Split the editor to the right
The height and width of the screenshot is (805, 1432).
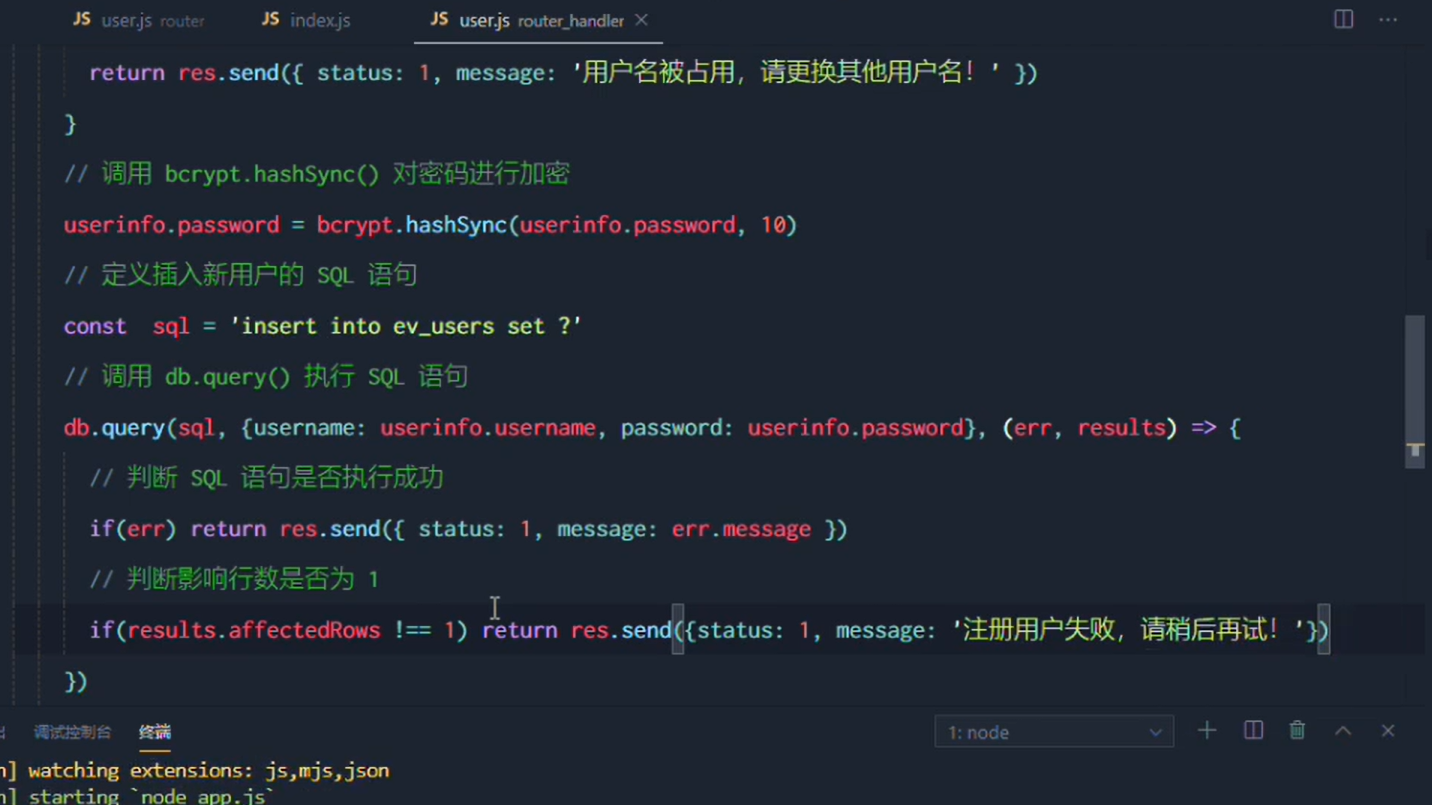point(1343,20)
